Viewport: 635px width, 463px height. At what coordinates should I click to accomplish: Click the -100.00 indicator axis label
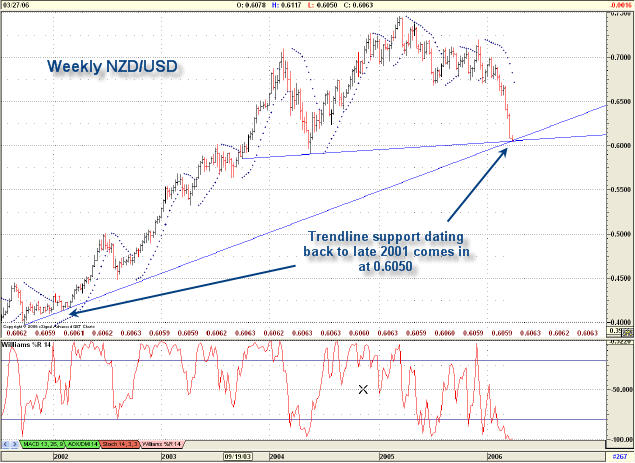tap(621, 440)
